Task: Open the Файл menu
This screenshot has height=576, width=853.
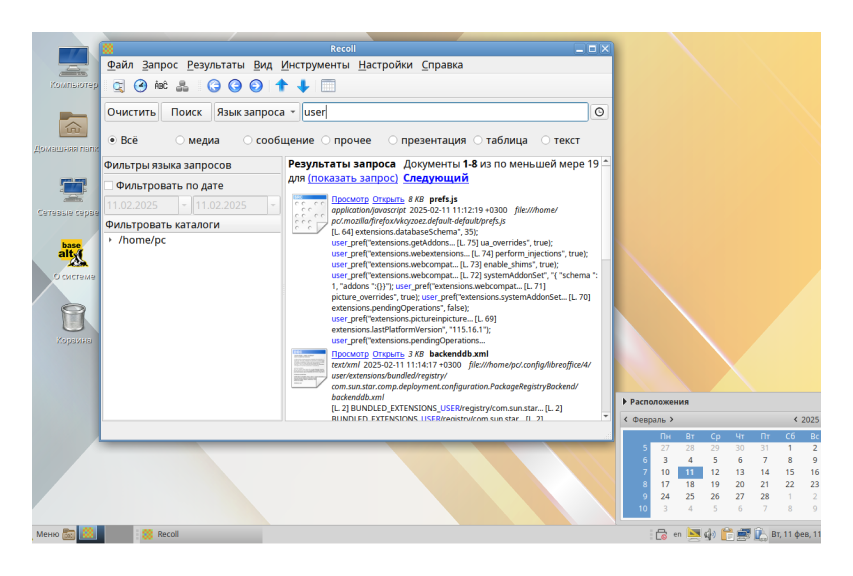Action: (120, 65)
